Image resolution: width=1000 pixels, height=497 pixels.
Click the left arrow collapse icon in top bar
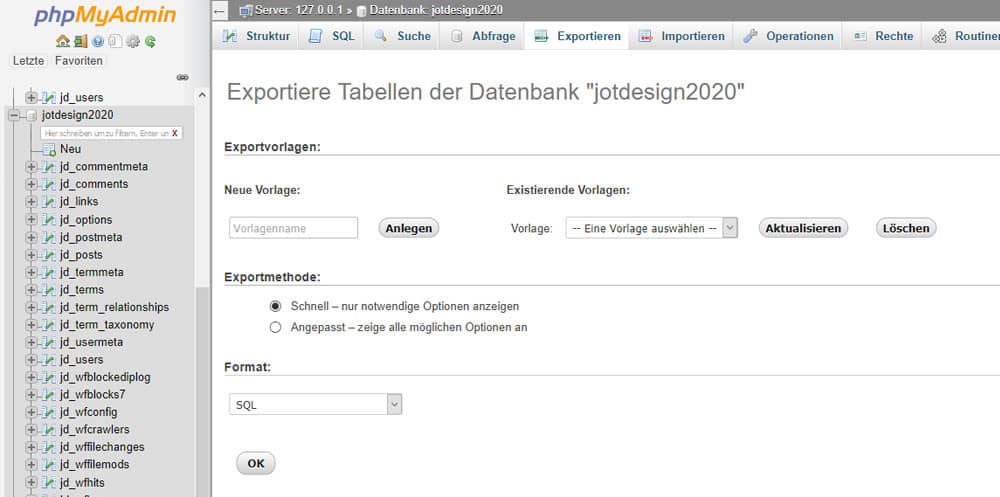click(219, 11)
